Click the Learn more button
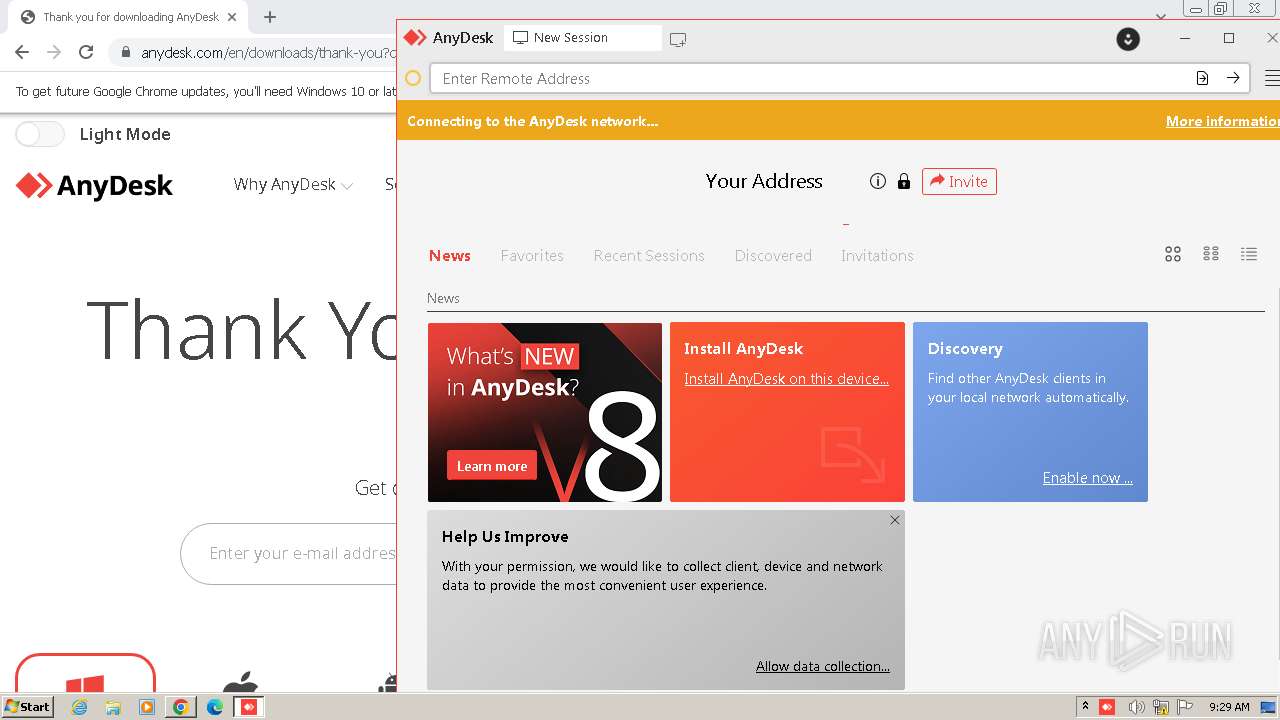This screenshot has height=720, width=1280. point(492,466)
